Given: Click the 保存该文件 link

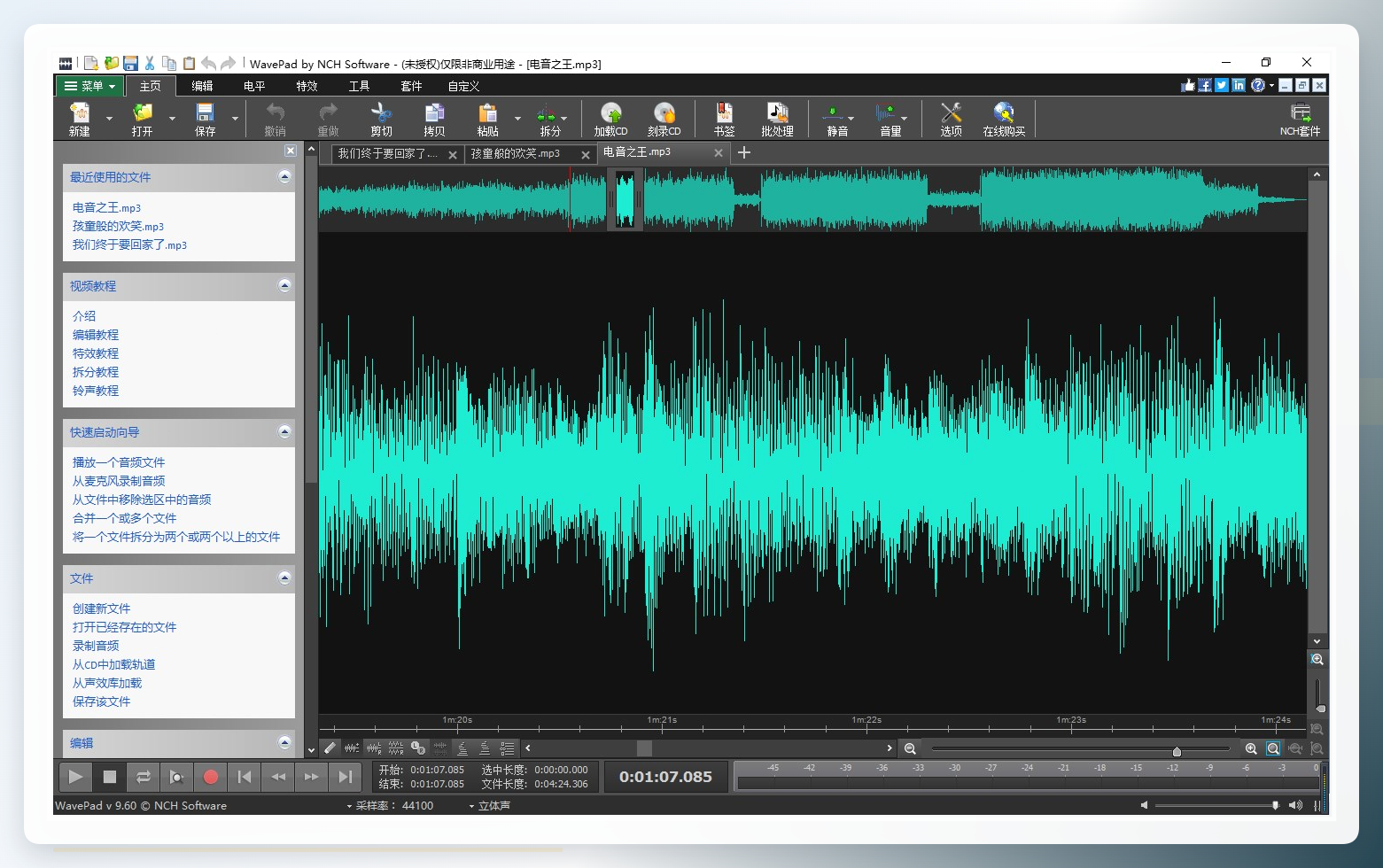Looking at the screenshot, I should [x=101, y=701].
